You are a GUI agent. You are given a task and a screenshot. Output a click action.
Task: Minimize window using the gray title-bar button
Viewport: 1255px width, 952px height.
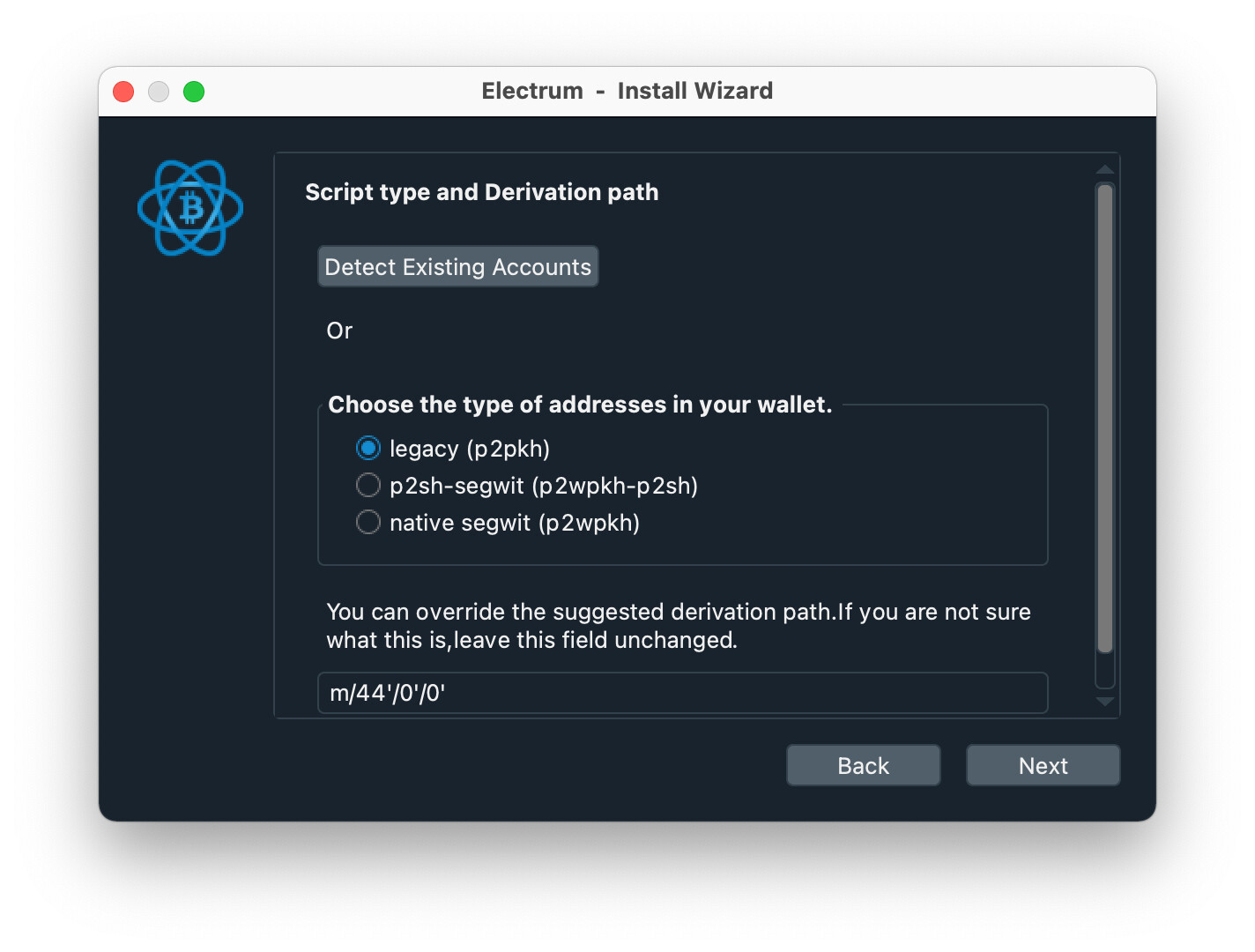159,92
